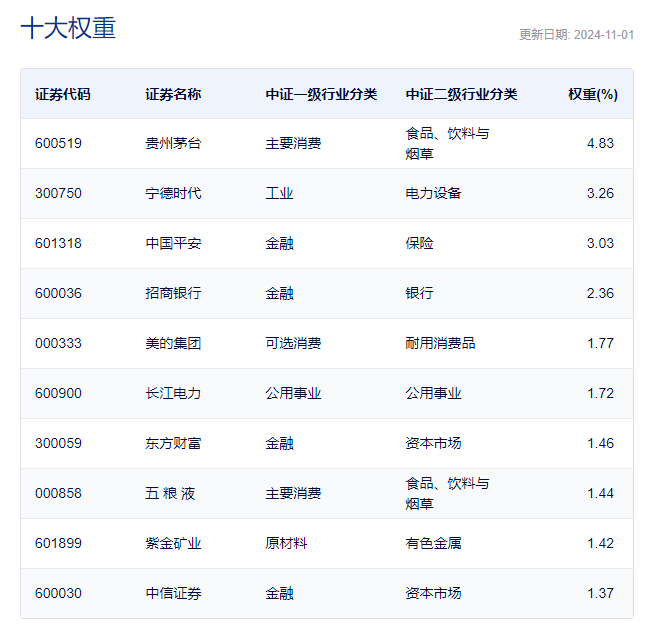
Task: Click the 可选消费 cell
Action: pos(293,343)
